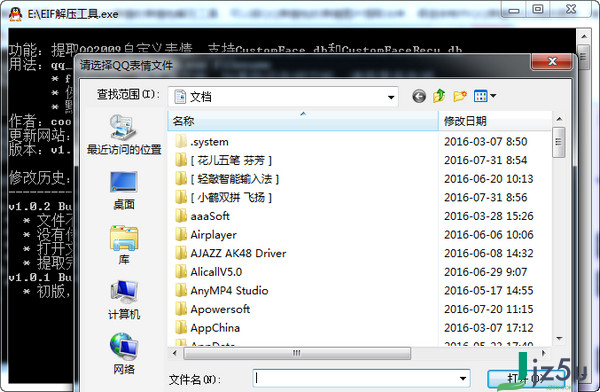The height and width of the screenshot is (392, 600).
Task: Select 最近访问的位置 in the places bar
Action: coord(124,134)
